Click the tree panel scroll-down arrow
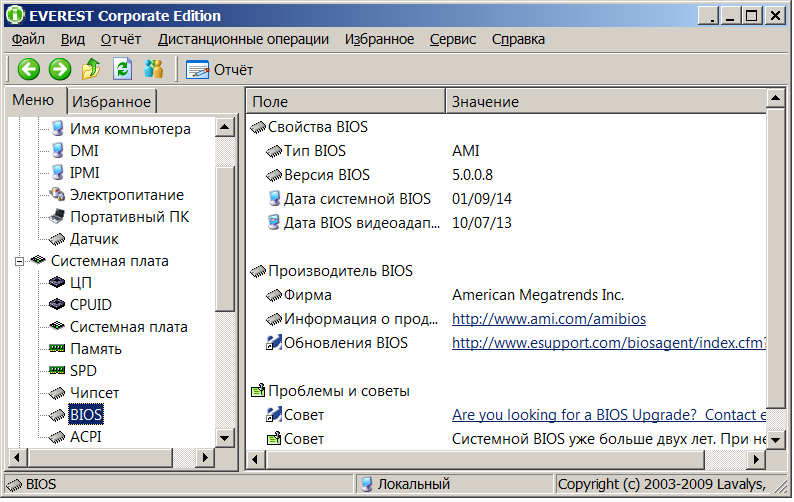This screenshot has height=502, width=794. pos(225,438)
